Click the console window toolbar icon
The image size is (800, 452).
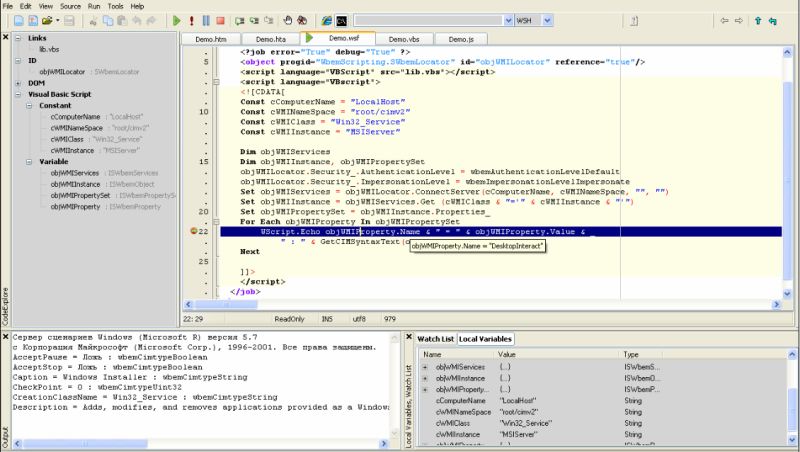click(342, 20)
